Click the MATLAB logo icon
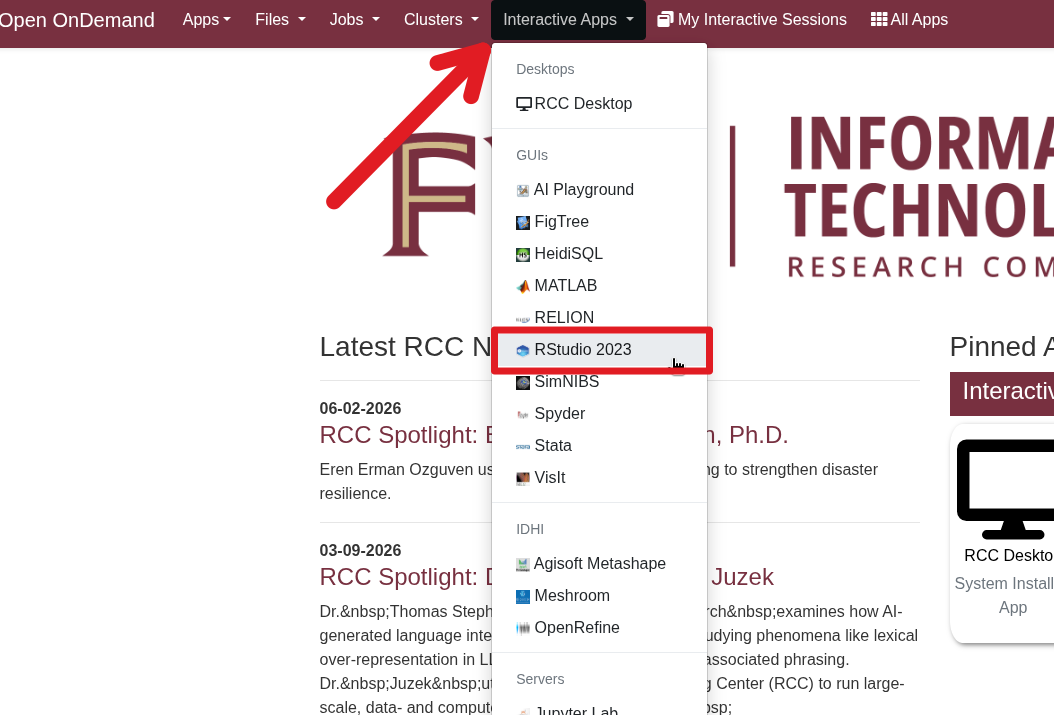This screenshot has height=715, width=1054. [523, 287]
